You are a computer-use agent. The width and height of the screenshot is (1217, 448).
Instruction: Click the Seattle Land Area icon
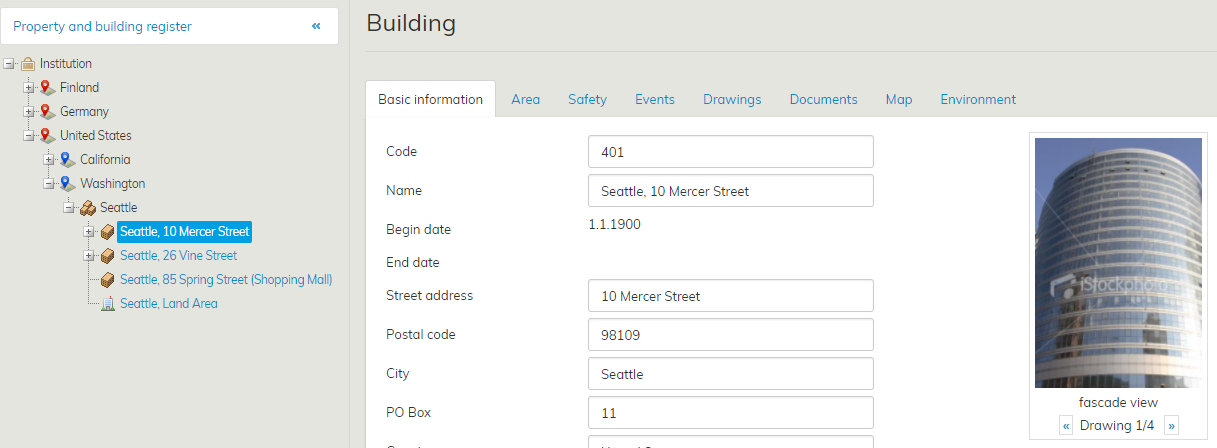click(x=108, y=304)
